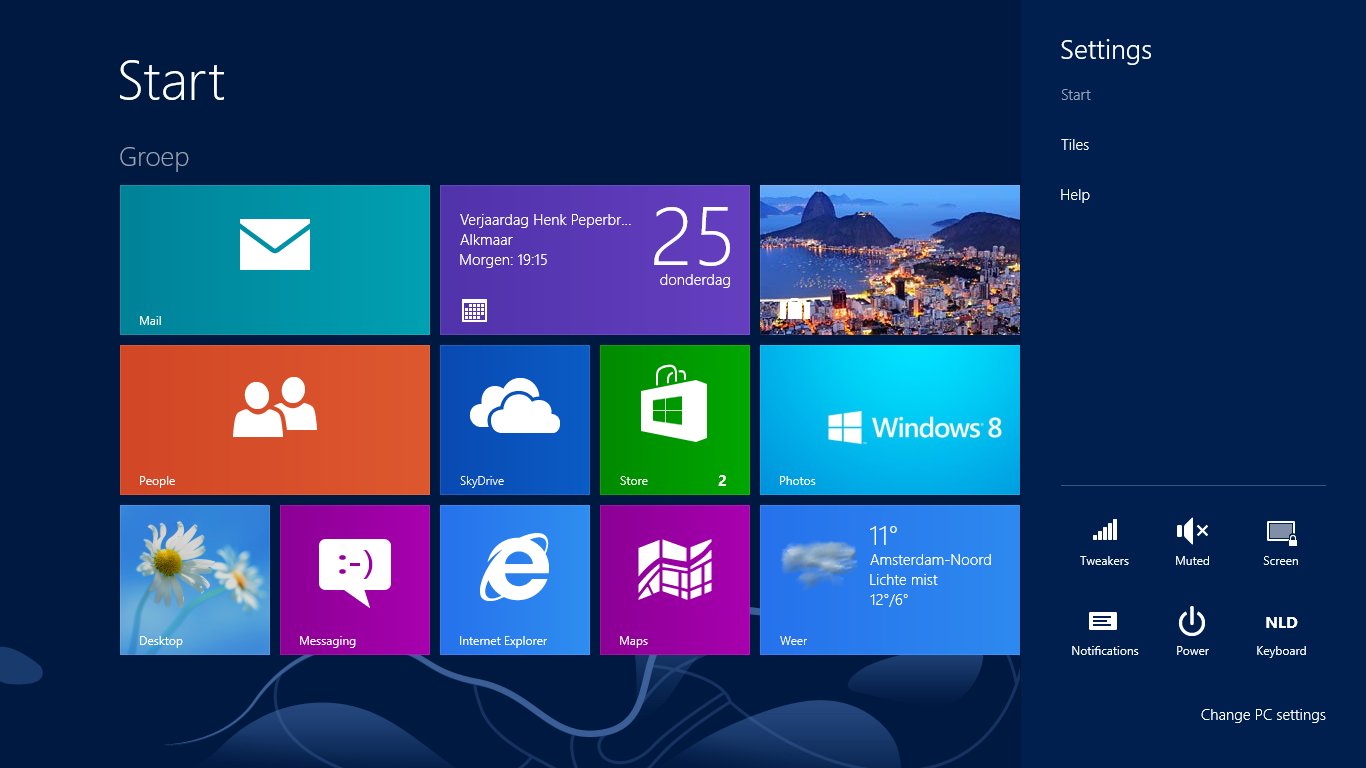
Task: Open Help in the Settings panel
Action: 1075,195
